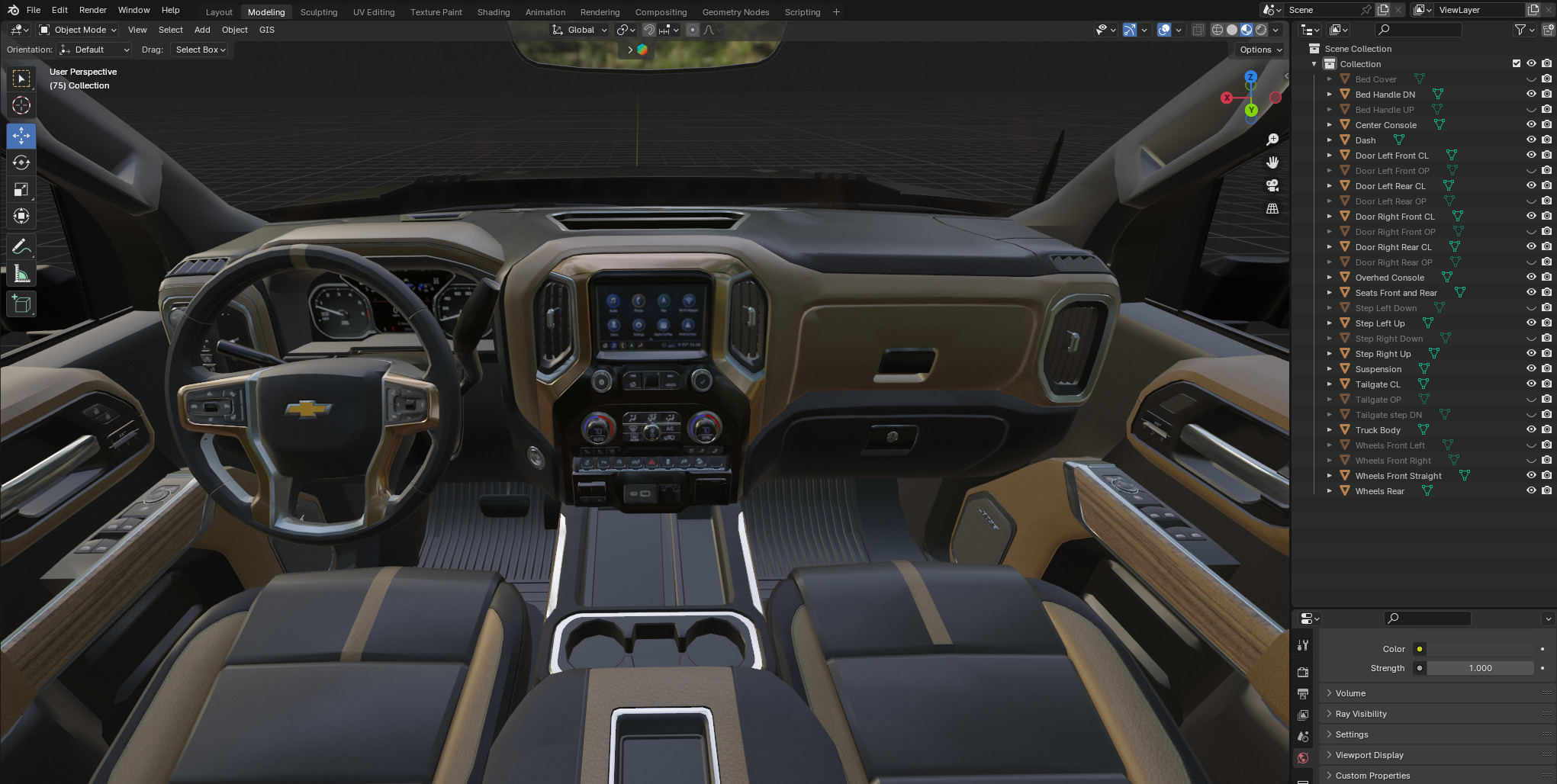Toggle the camera view icon
The image size is (1557, 784).
[x=1272, y=185]
